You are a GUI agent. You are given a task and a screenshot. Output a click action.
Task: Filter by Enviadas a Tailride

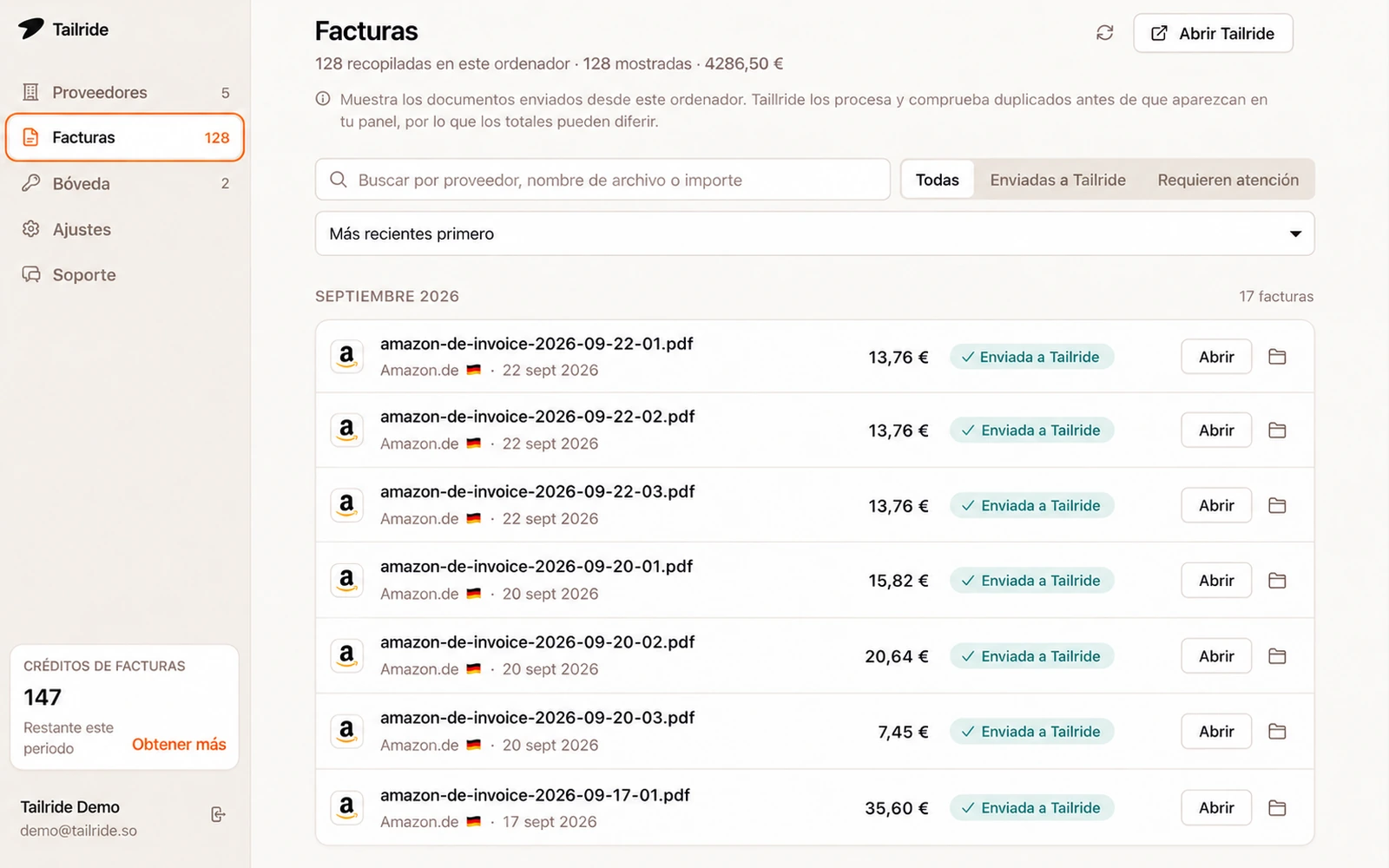(x=1057, y=180)
